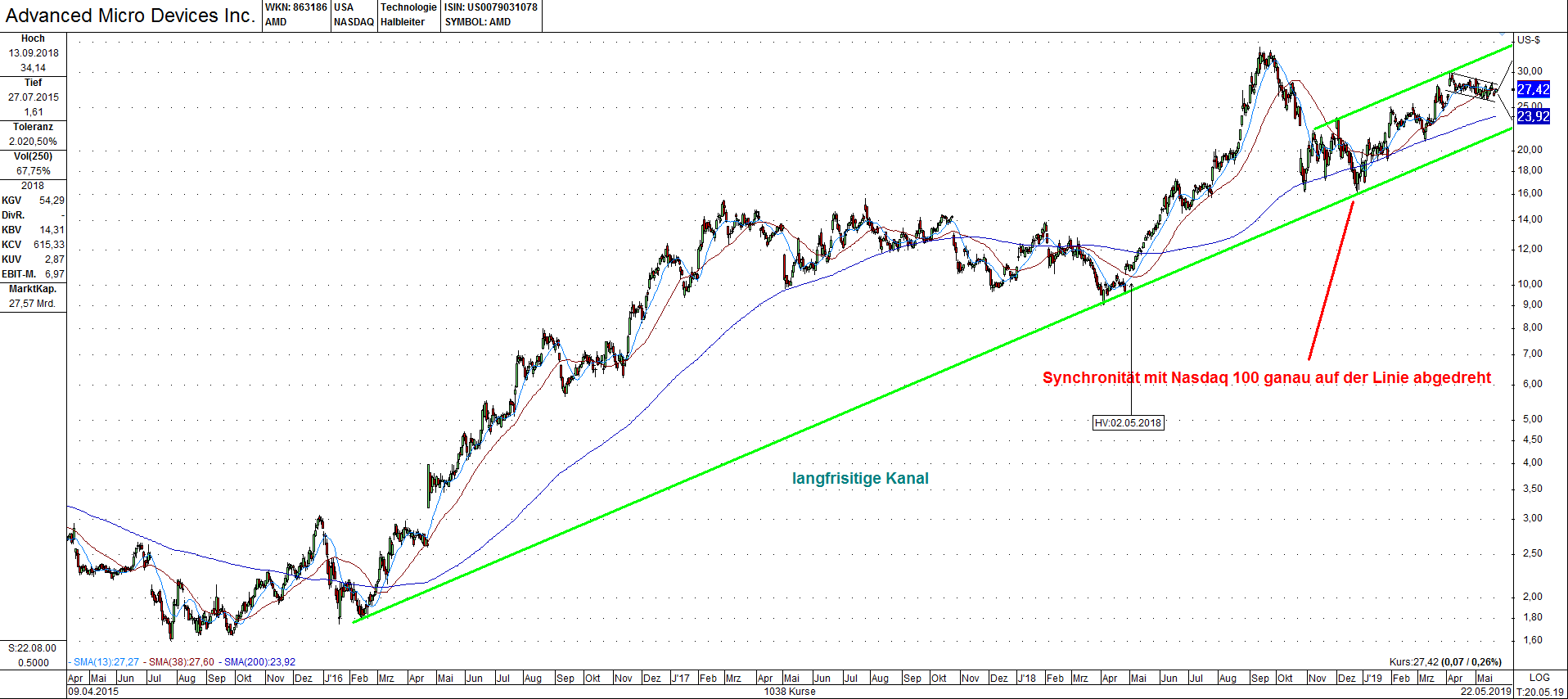Click the "NASDAQ" exchange label in header
The width and height of the screenshot is (1568, 699).
click(354, 22)
